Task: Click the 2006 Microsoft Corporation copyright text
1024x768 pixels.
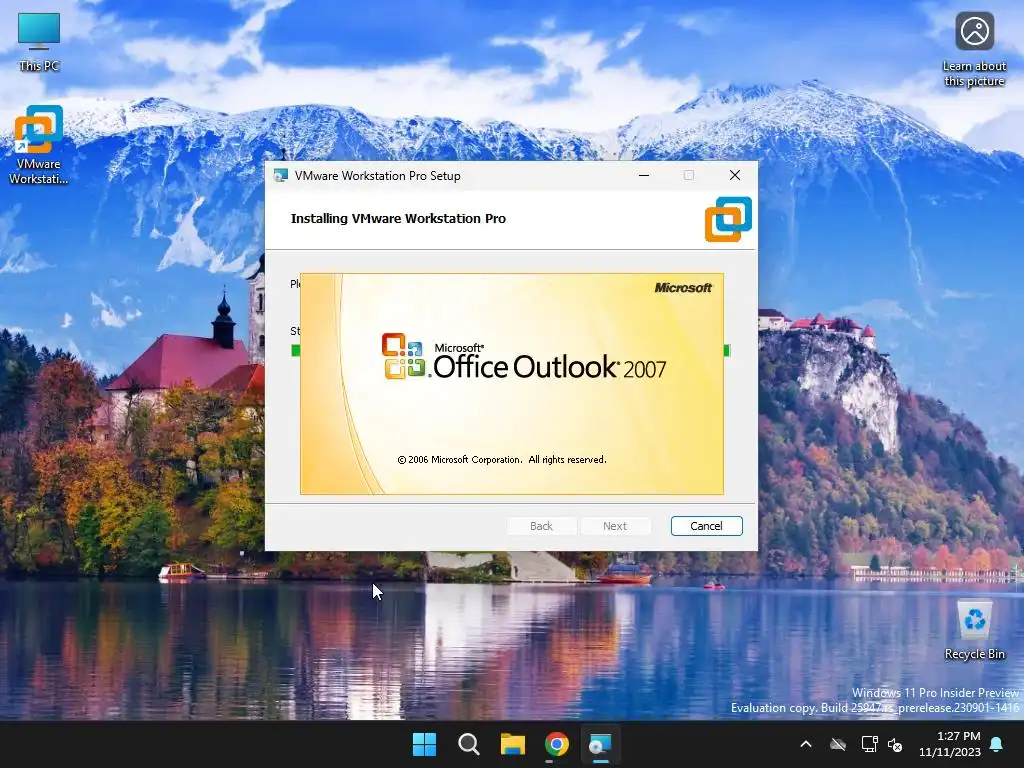Action: coord(502,460)
